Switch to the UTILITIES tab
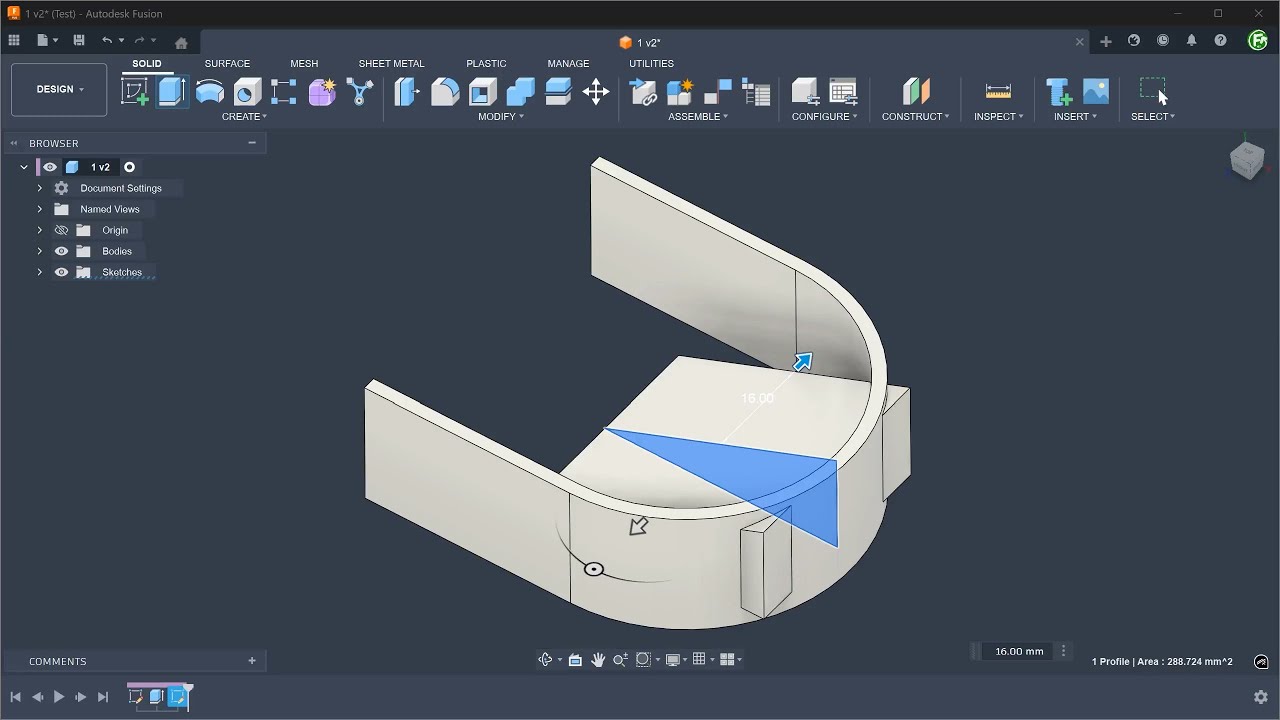This screenshot has height=720, width=1280. [x=651, y=63]
